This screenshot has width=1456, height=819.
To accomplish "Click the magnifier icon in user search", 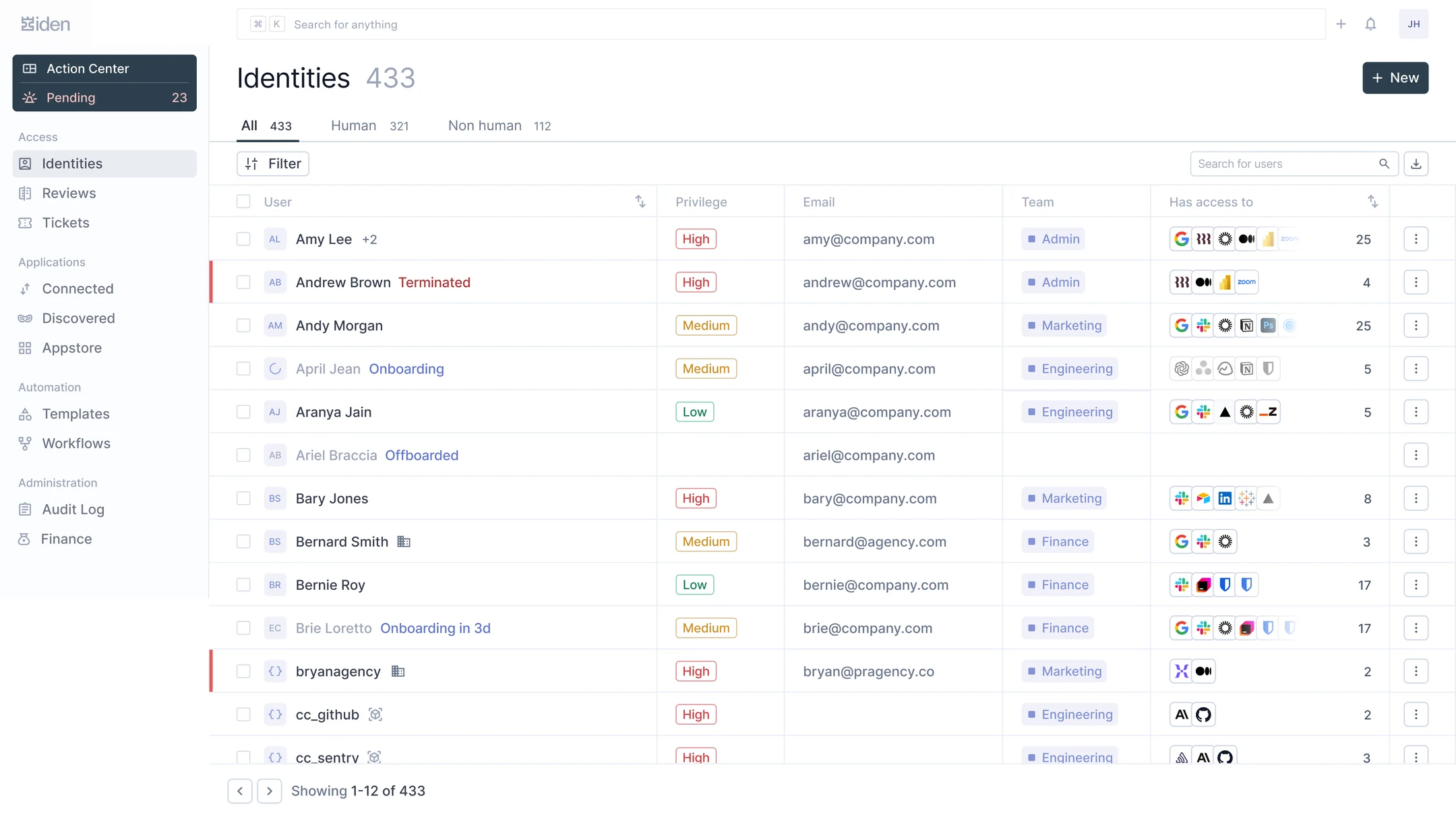I will pos(1384,164).
